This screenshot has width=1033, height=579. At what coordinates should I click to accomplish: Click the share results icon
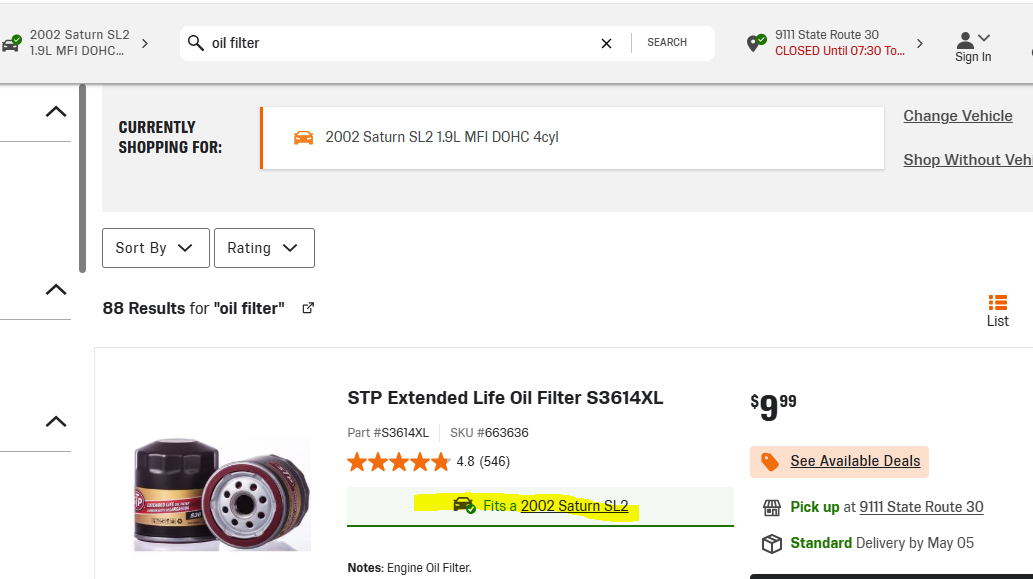coord(308,308)
